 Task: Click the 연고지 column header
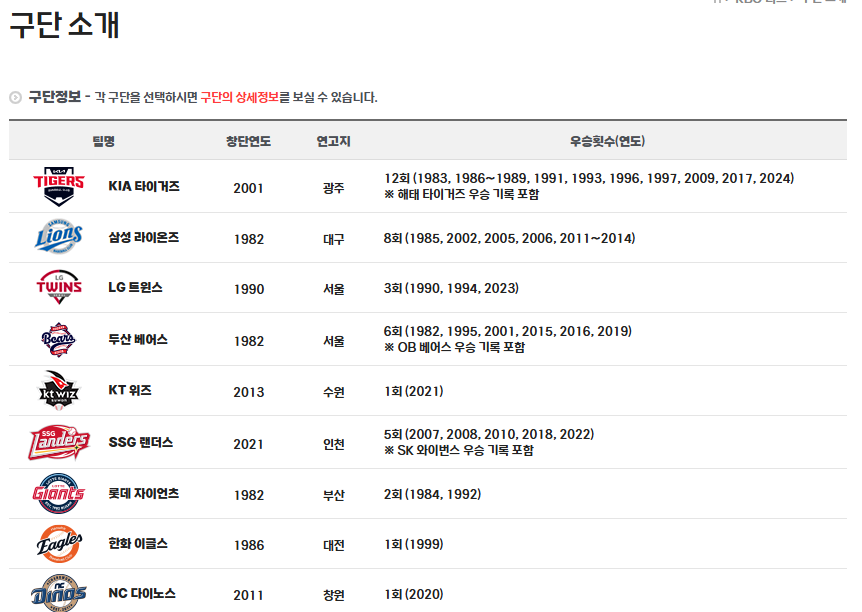pyautogui.click(x=333, y=141)
